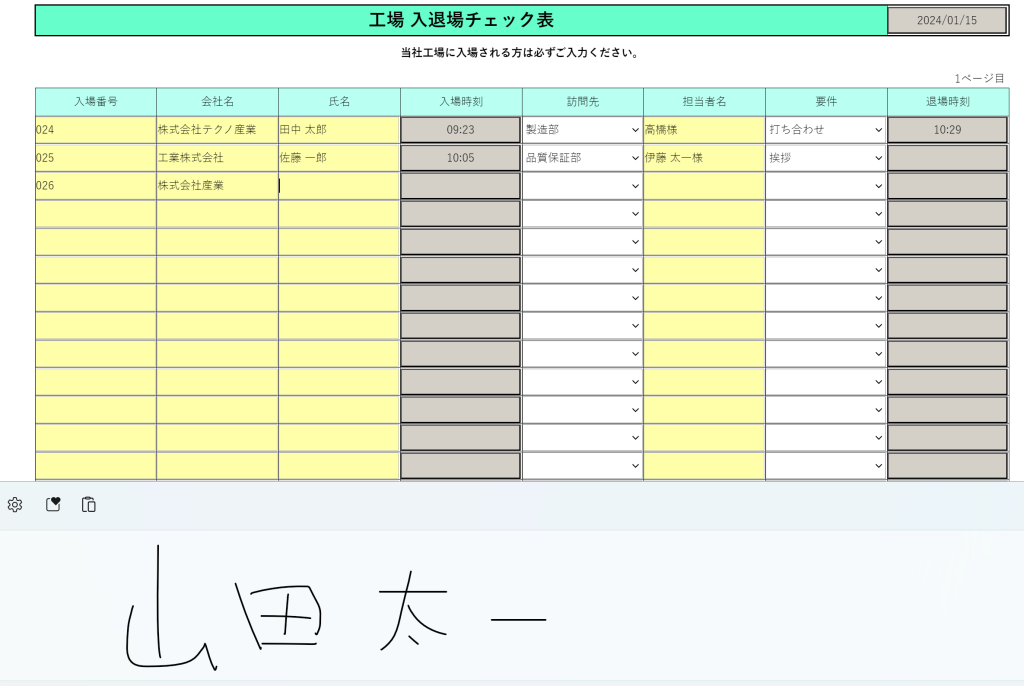Click the 2024/01/15 date button
The height and width of the screenshot is (686, 1024).
946,20
